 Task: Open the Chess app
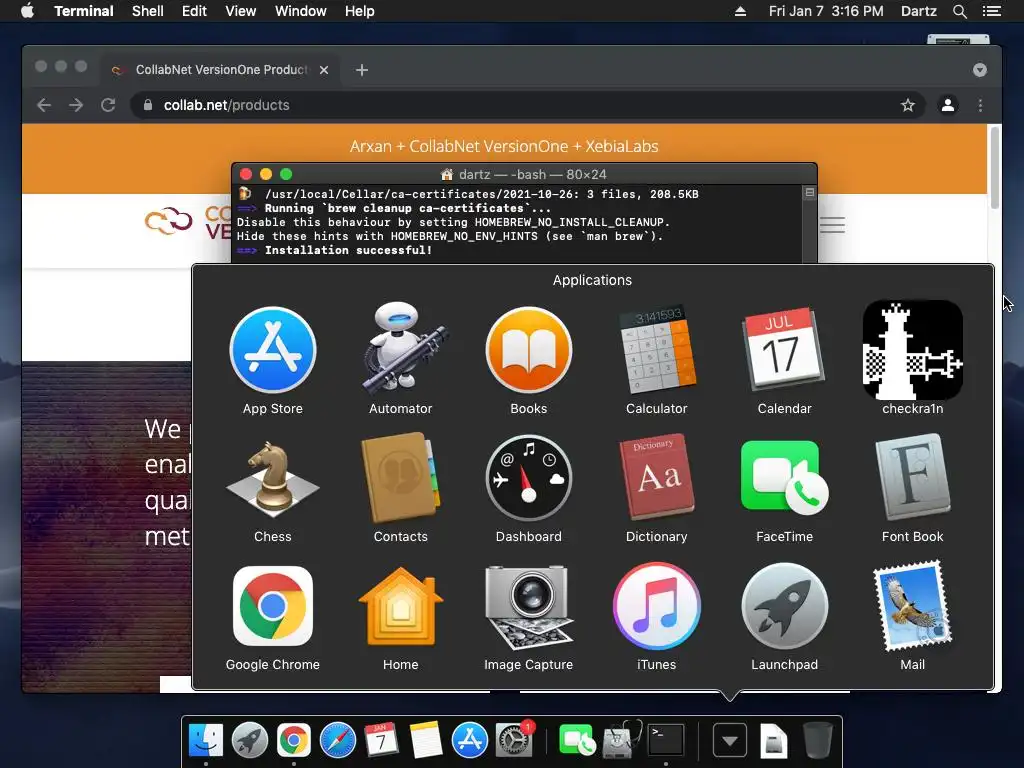click(x=273, y=478)
